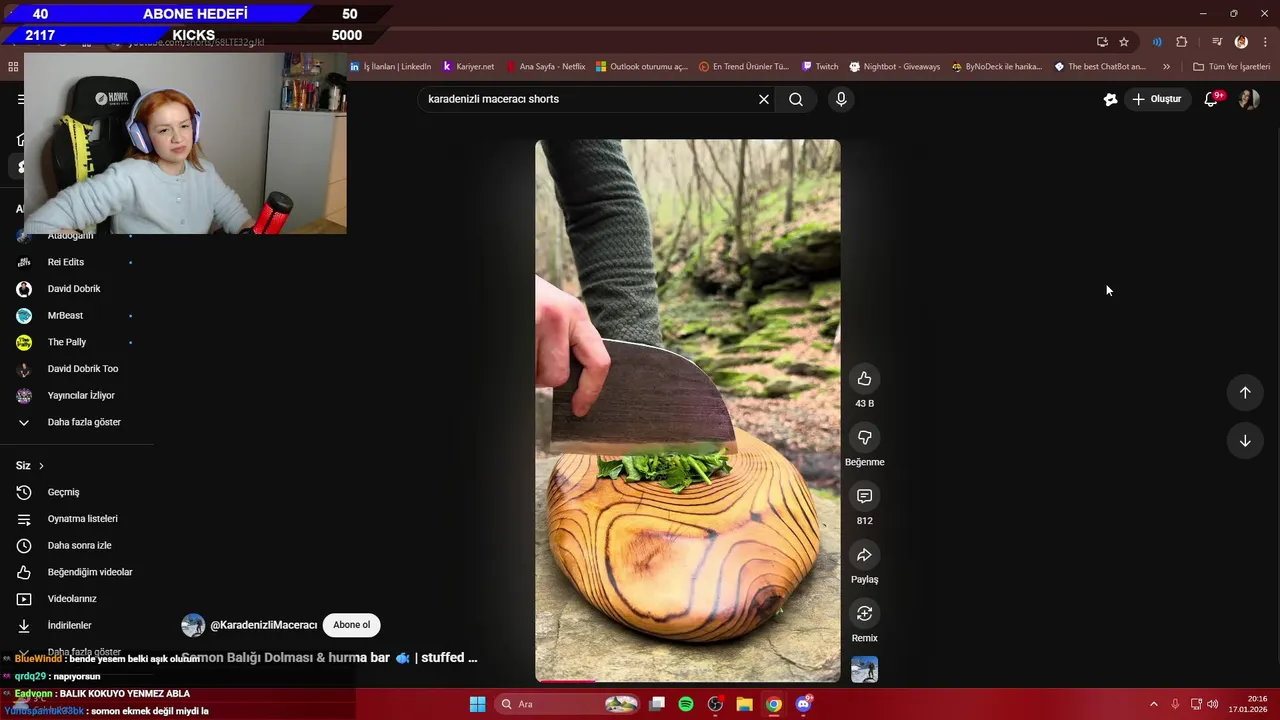
Task: Open Daha sonra izle in sidebar
Action: click(x=82, y=545)
